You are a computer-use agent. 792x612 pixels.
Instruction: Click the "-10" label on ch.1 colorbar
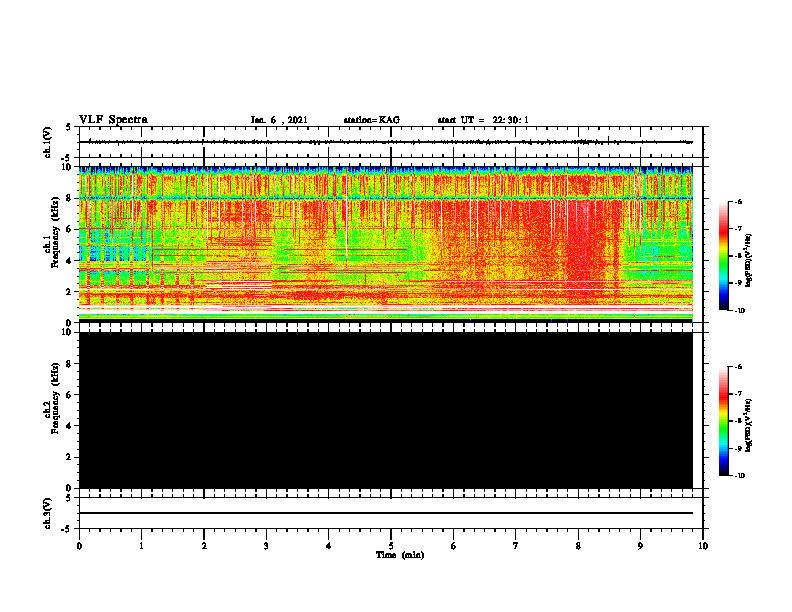[739, 311]
